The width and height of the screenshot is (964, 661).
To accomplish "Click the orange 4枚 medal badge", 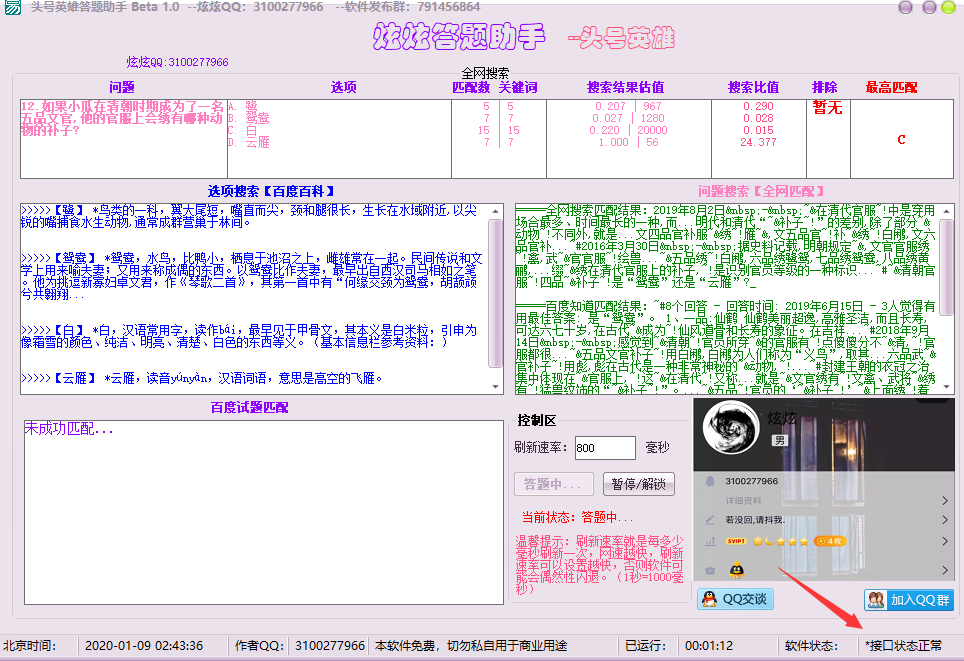I will coord(829,541).
